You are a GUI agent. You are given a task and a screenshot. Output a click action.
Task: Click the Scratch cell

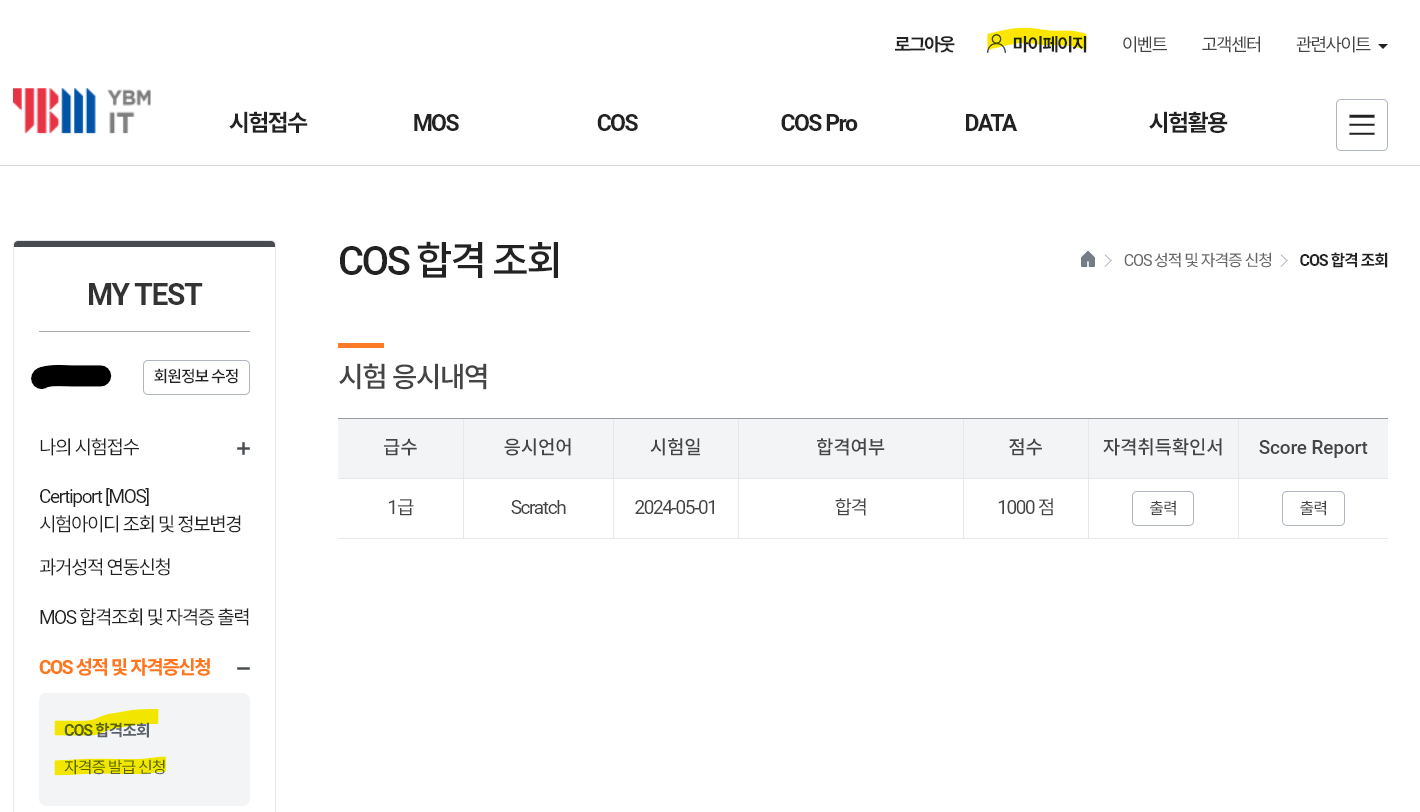click(x=538, y=508)
